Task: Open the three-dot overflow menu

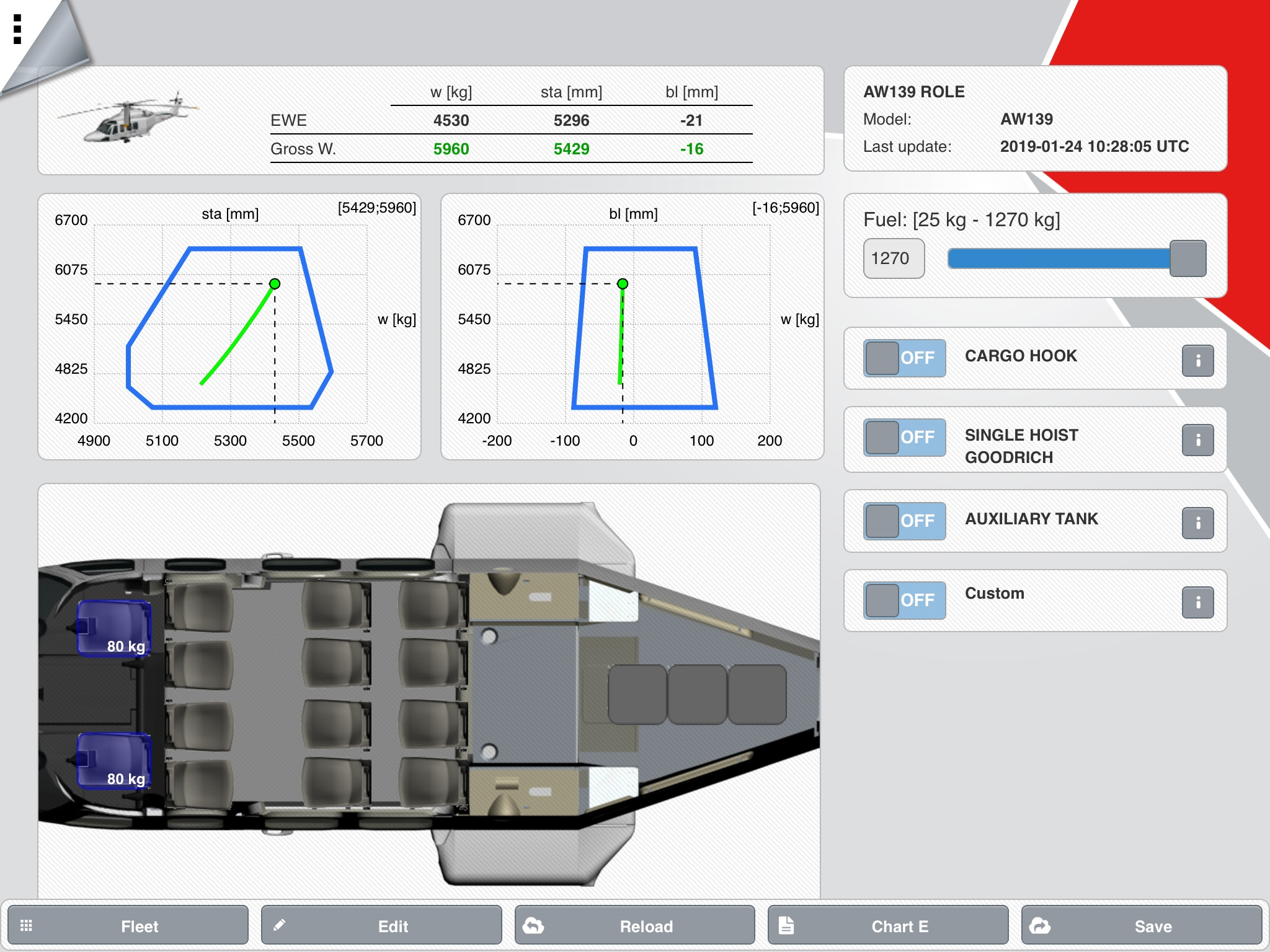Action: pyautogui.click(x=17, y=29)
